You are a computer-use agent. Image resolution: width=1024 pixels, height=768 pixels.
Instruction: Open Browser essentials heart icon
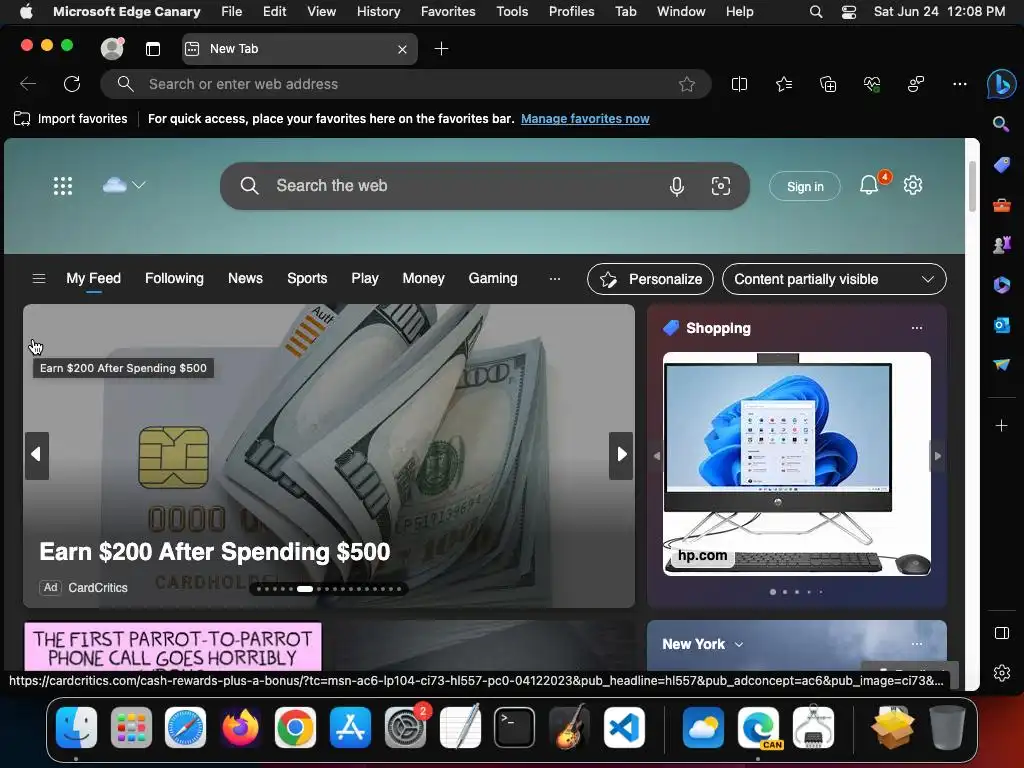point(872,84)
